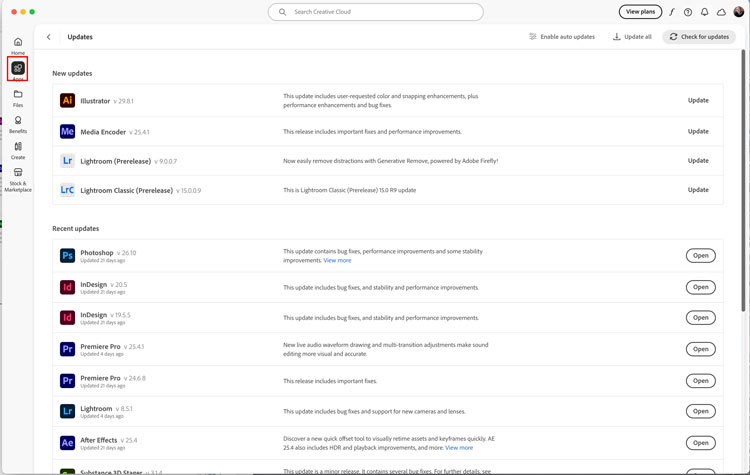The image size is (750, 475).
Task: Open the account profile avatar
Action: [x=739, y=11]
